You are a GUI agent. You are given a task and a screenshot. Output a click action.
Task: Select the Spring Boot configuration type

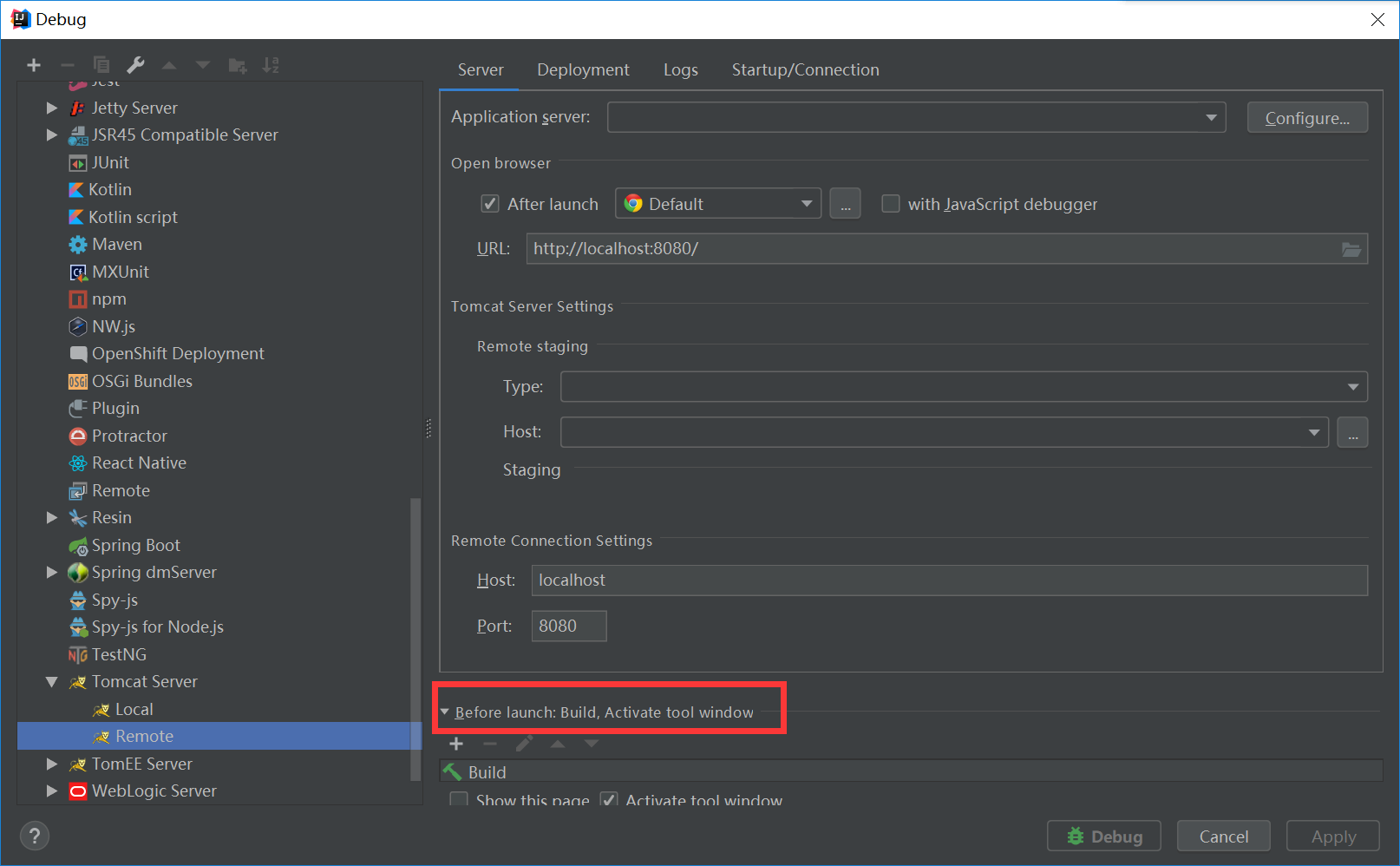[x=134, y=545]
